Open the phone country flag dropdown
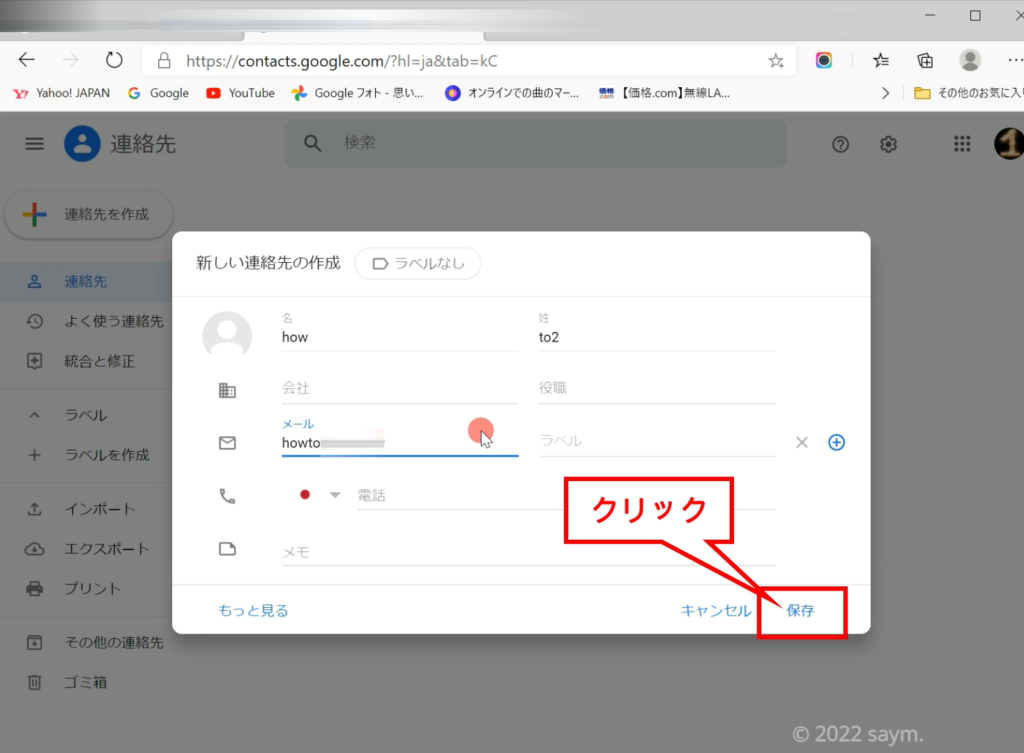1024x753 pixels. coord(320,495)
